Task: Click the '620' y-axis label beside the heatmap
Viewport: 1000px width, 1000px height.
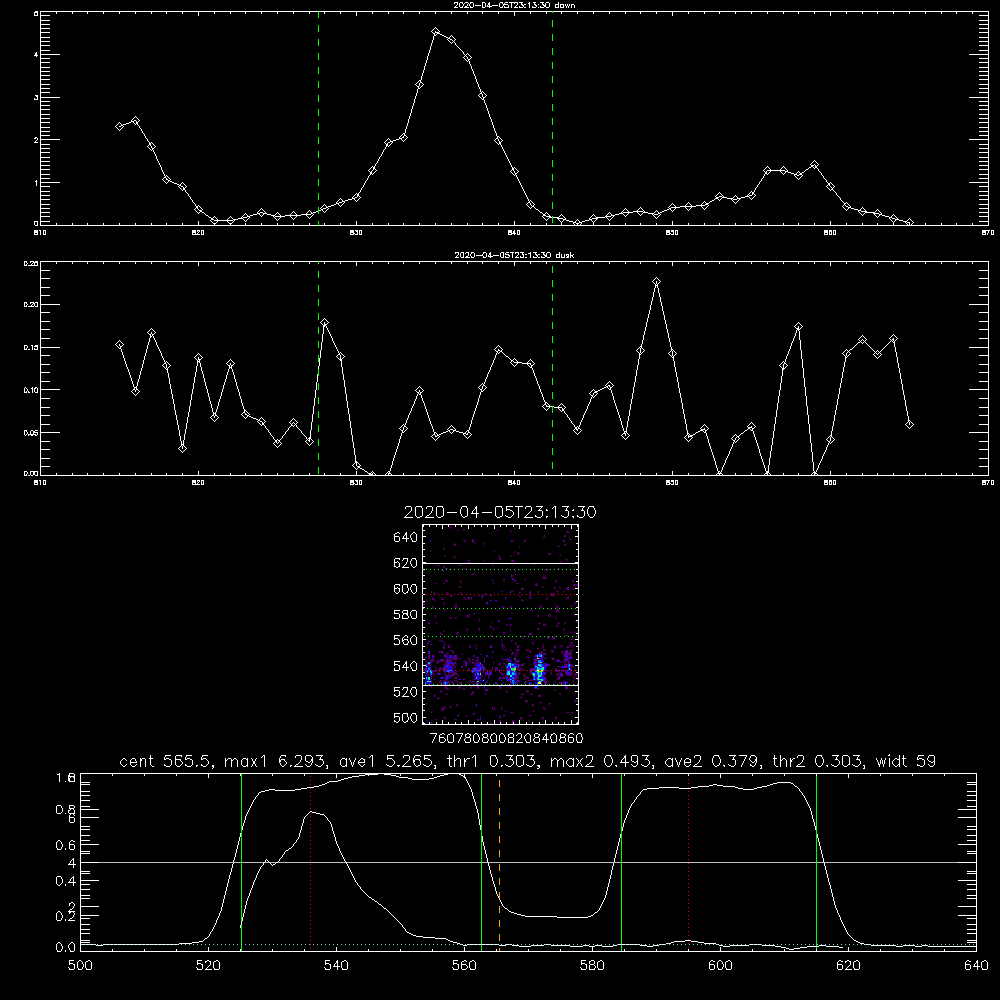Action: (x=405, y=563)
